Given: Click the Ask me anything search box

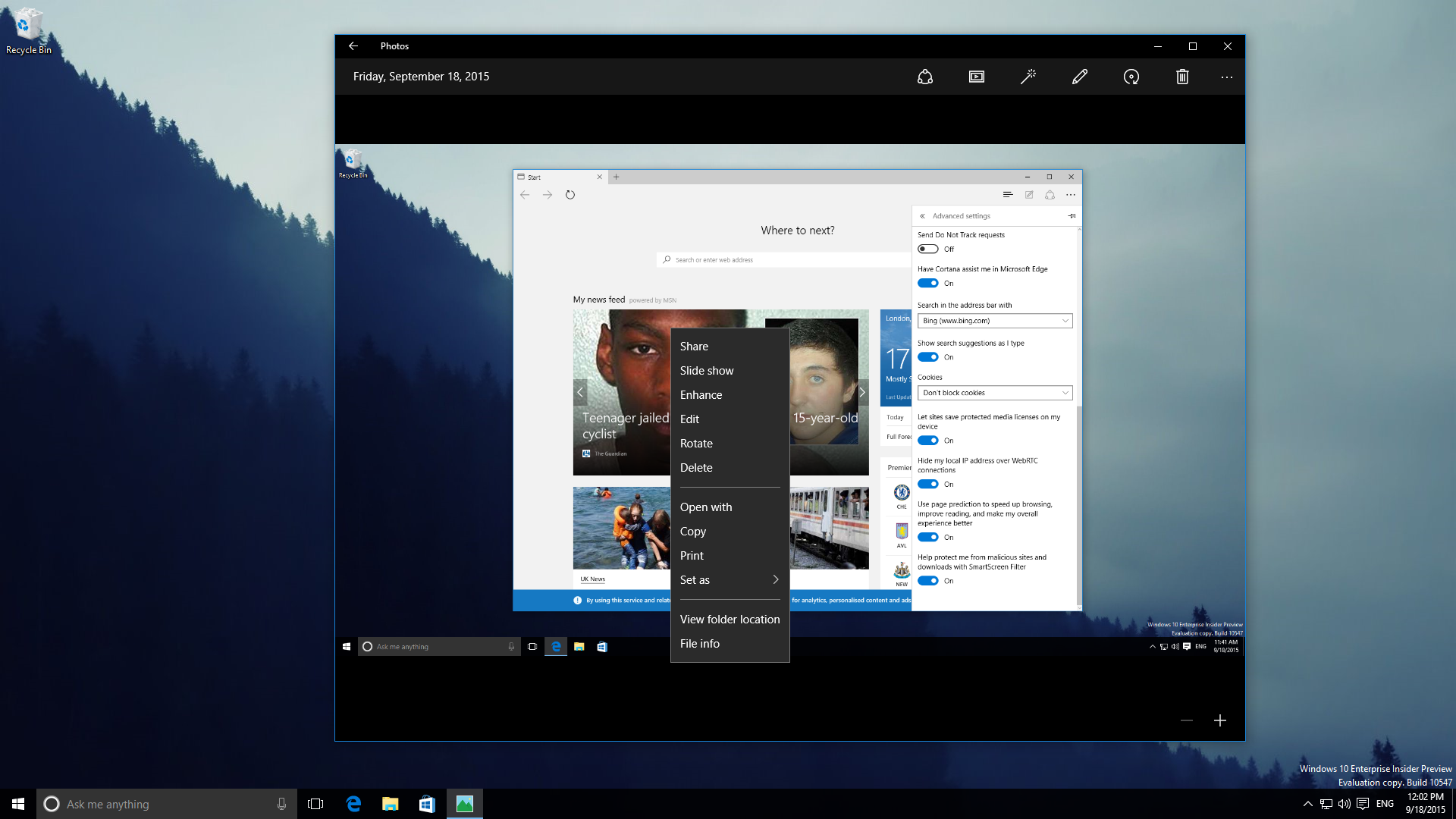Looking at the screenshot, I should click(x=167, y=804).
